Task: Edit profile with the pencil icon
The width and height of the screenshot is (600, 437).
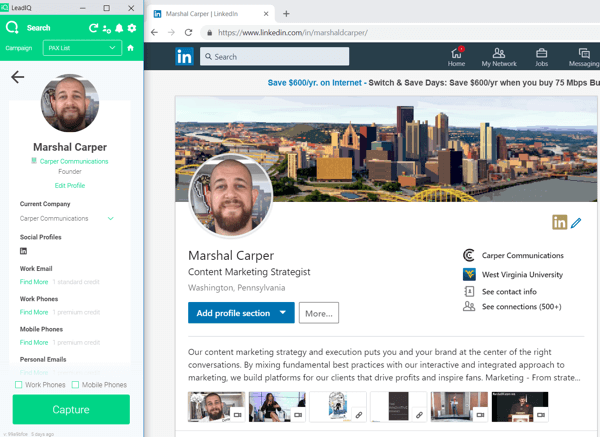Action: point(576,223)
